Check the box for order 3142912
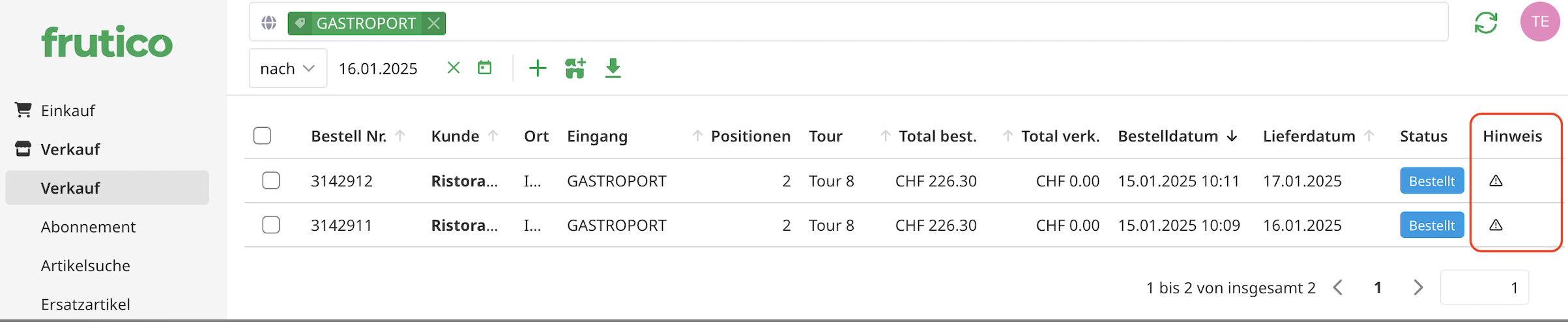The width and height of the screenshot is (1568, 322). coord(271,181)
